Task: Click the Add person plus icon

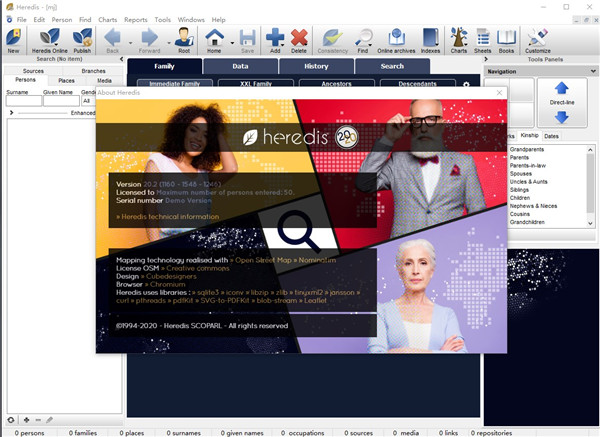Action: (x=274, y=39)
